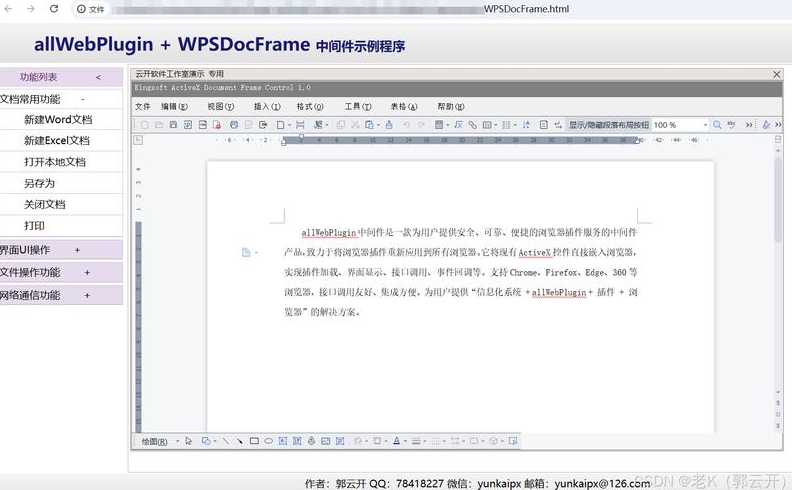Click the browser Back arrow
Viewport: 792px width, 490px height.
pyautogui.click(x=8, y=9)
